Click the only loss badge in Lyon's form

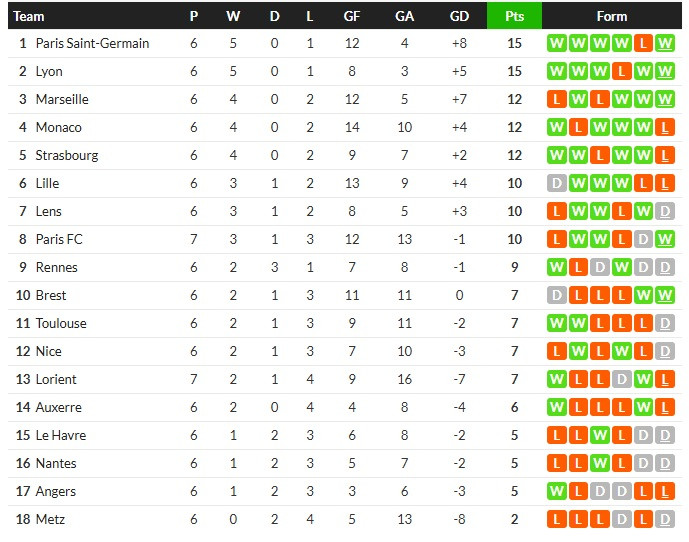point(623,71)
